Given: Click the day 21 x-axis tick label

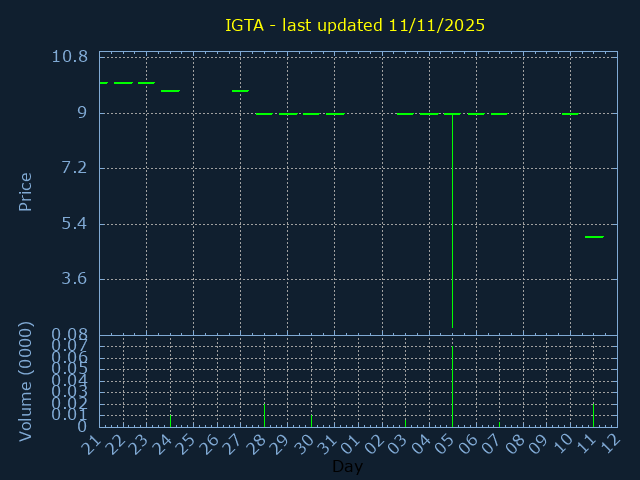Looking at the screenshot, I should 92,443.
